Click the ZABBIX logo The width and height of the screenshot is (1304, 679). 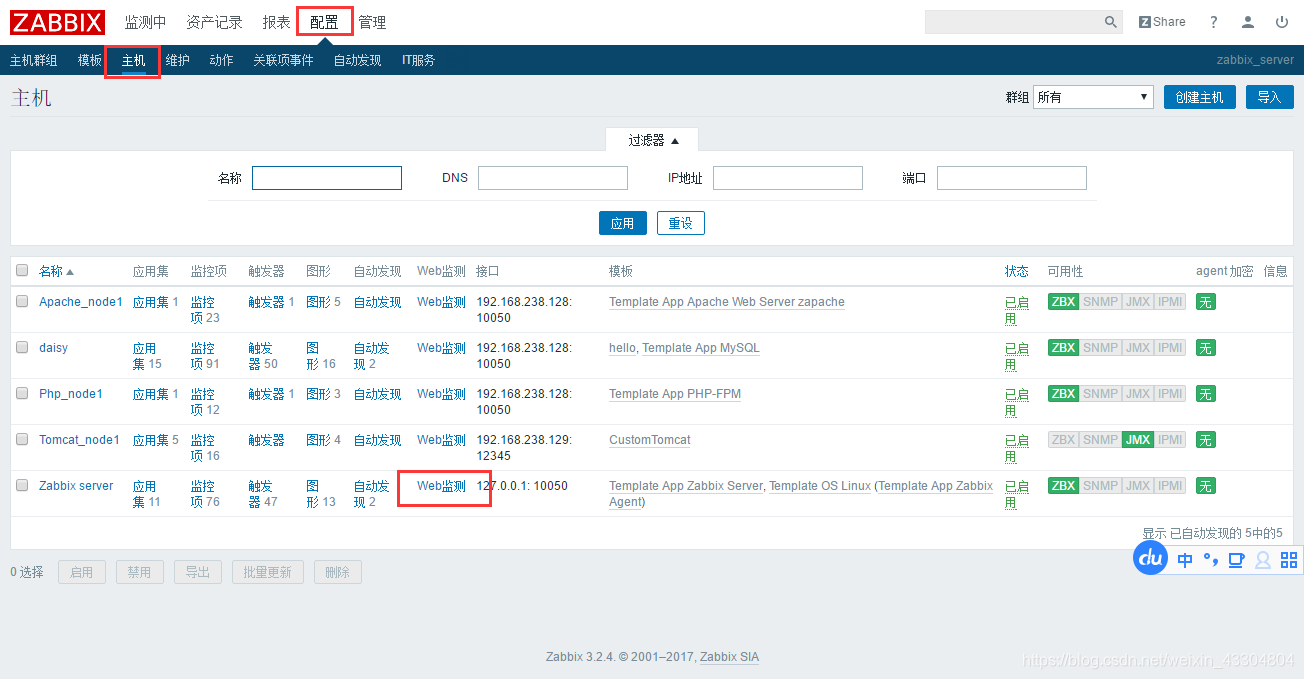pyautogui.click(x=58, y=22)
